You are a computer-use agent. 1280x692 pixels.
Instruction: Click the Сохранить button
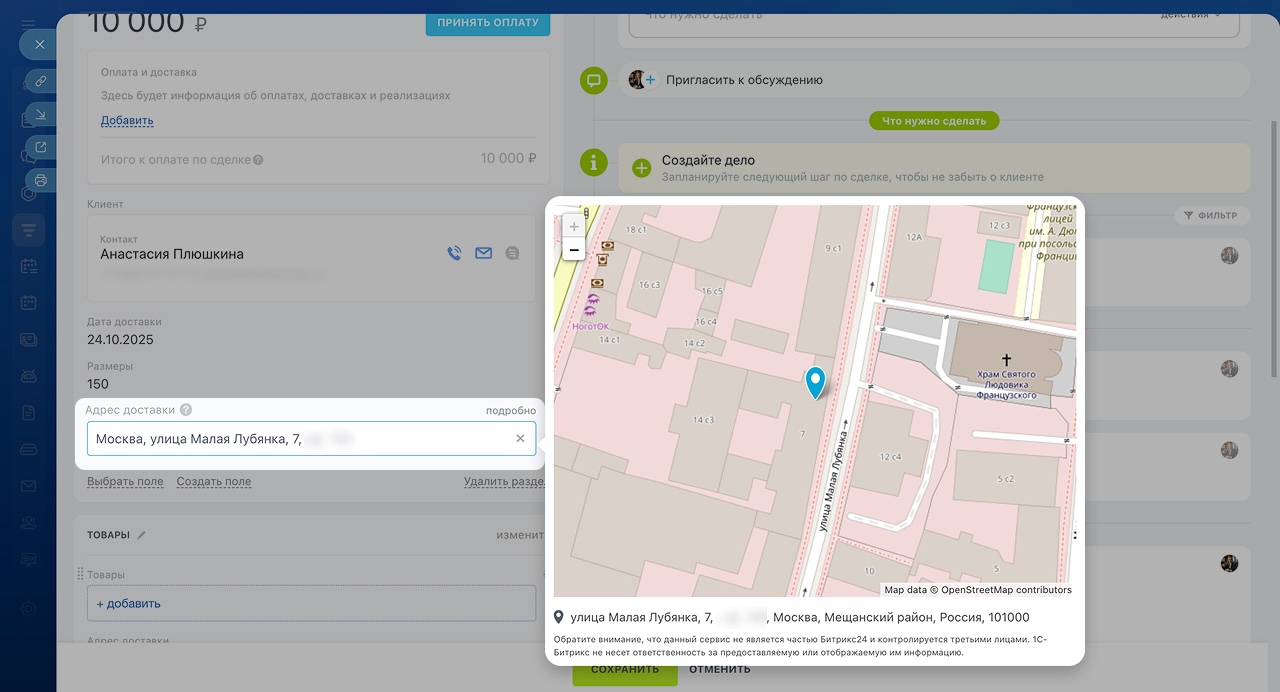pyautogui.click(x=624, y=670)
